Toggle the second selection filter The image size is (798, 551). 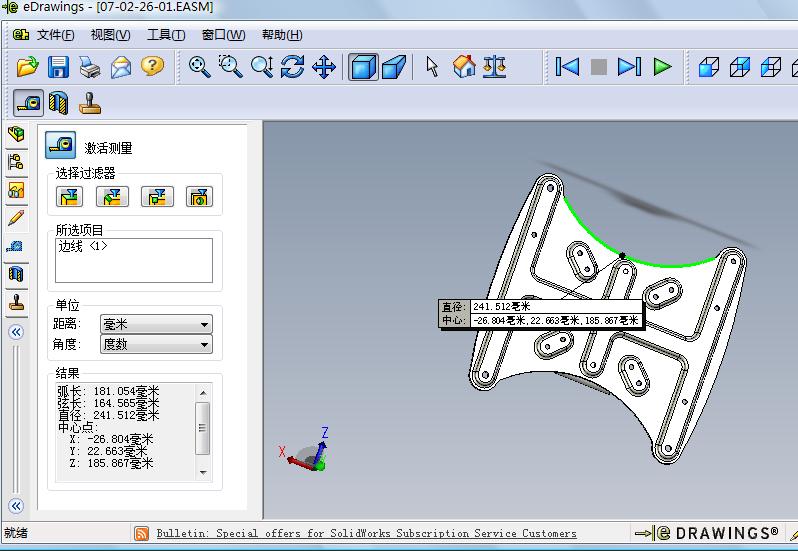(x=112, y=196)
